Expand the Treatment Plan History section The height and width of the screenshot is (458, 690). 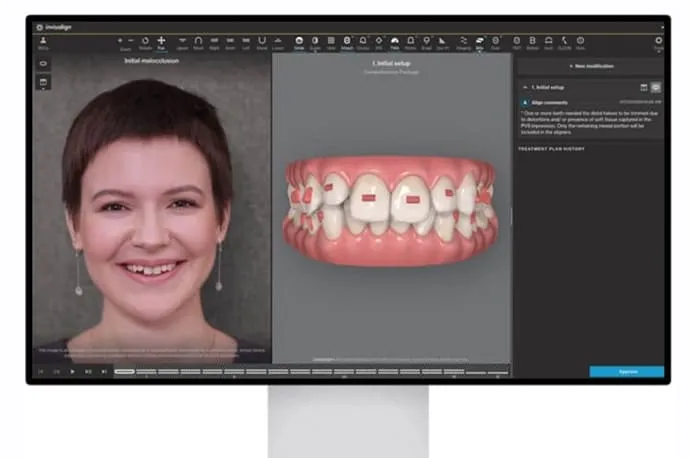coord(551,149)
